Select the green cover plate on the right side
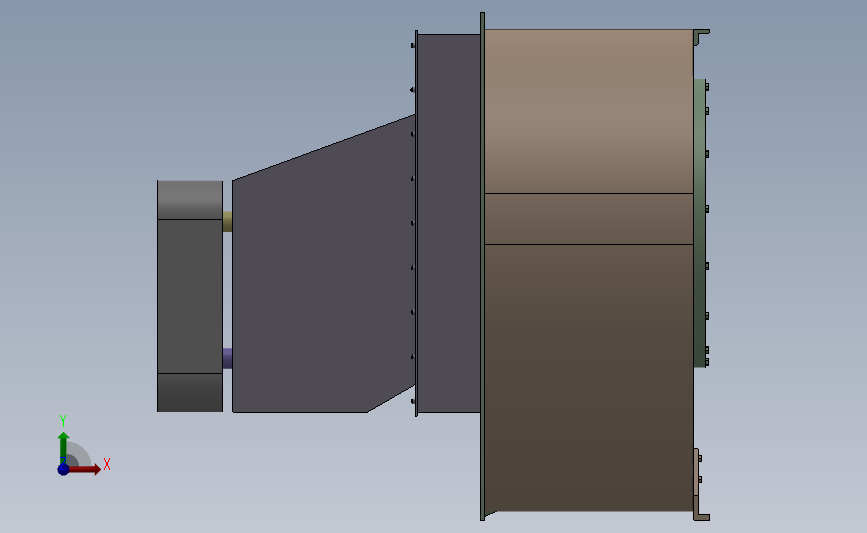 (x=699, y=223)
